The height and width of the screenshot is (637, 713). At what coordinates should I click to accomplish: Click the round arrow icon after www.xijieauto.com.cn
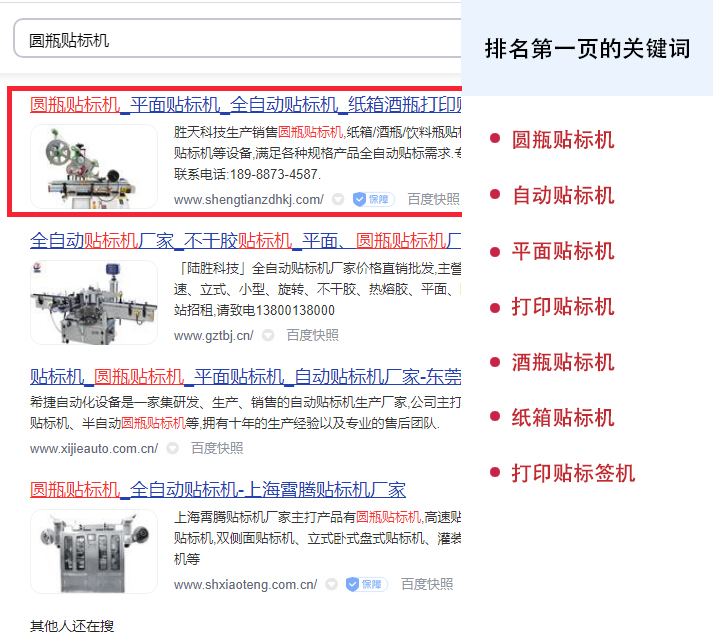pos(173,448)
